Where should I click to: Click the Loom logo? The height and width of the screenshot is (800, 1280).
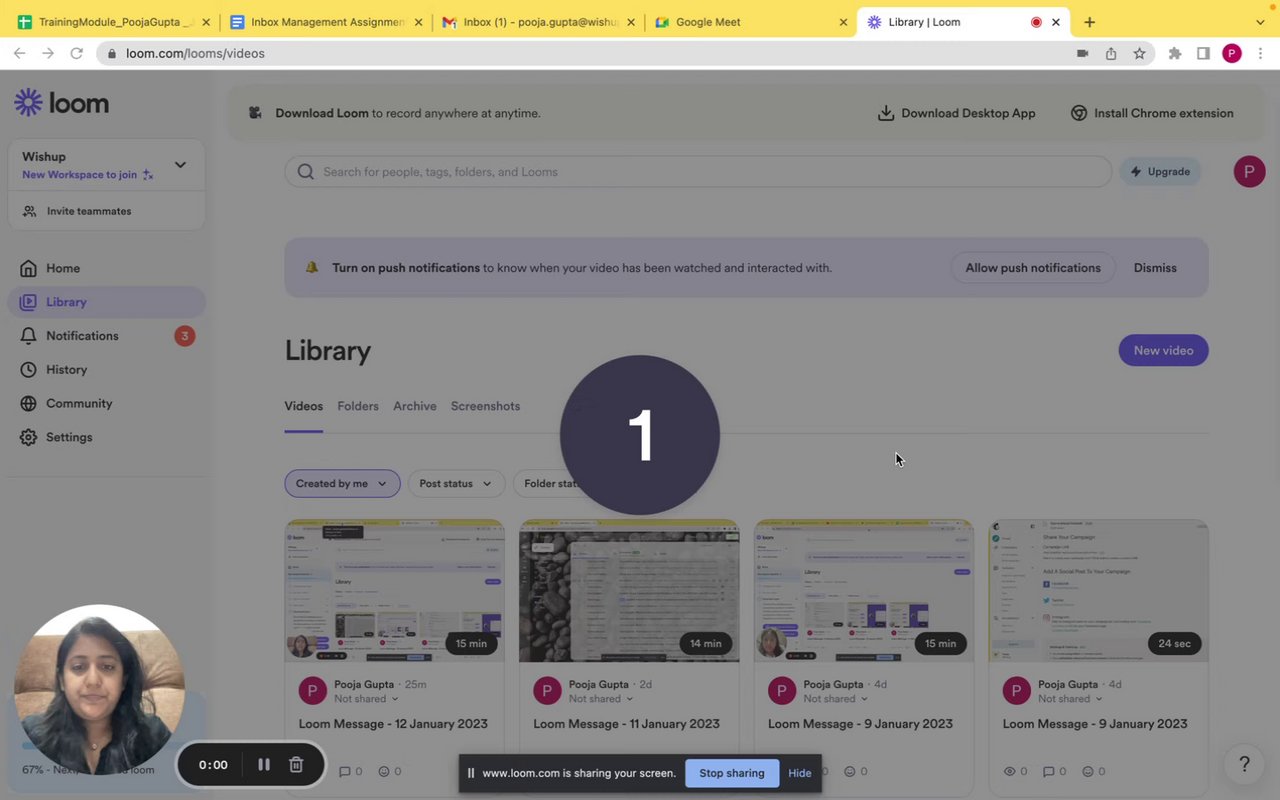(x=61, y=103)
